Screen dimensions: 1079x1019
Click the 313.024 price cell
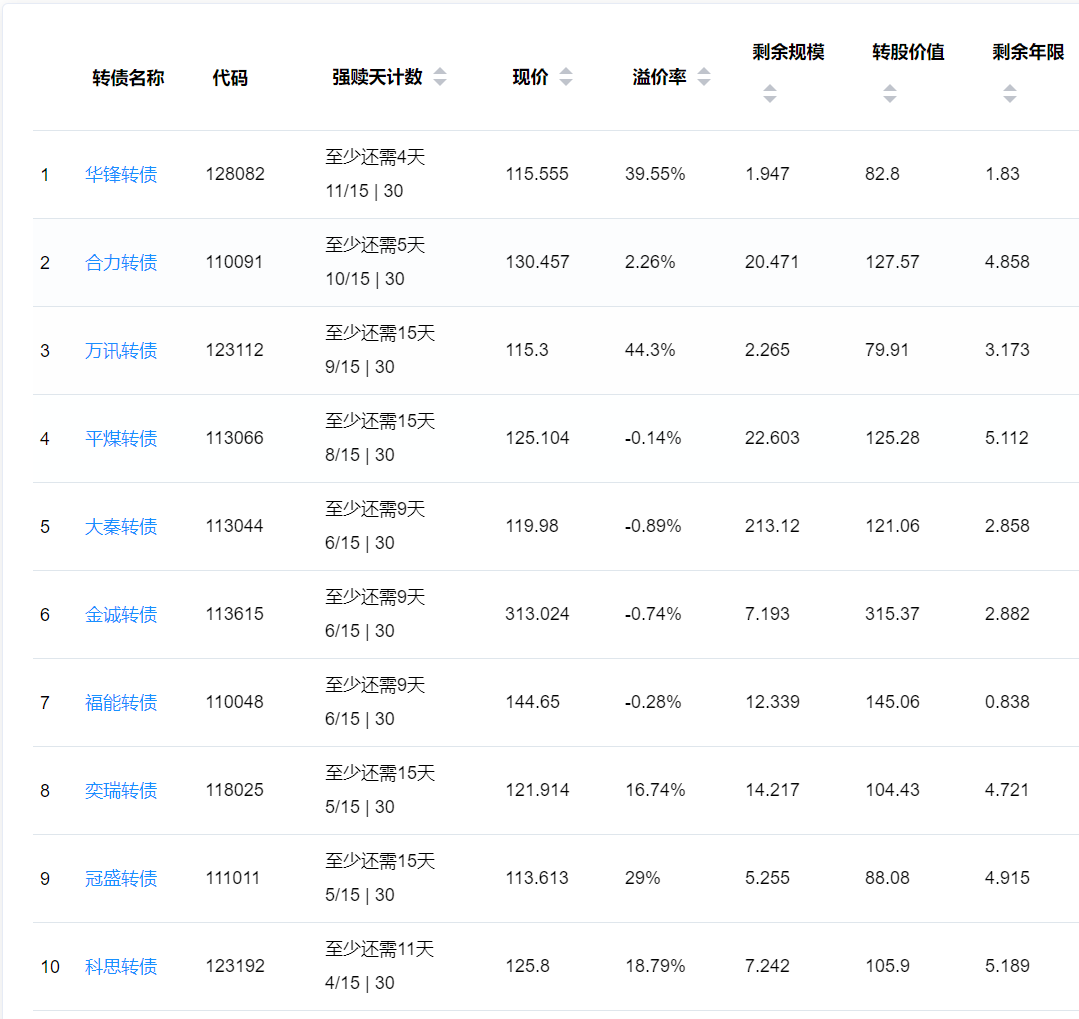(x=537, y=614)
